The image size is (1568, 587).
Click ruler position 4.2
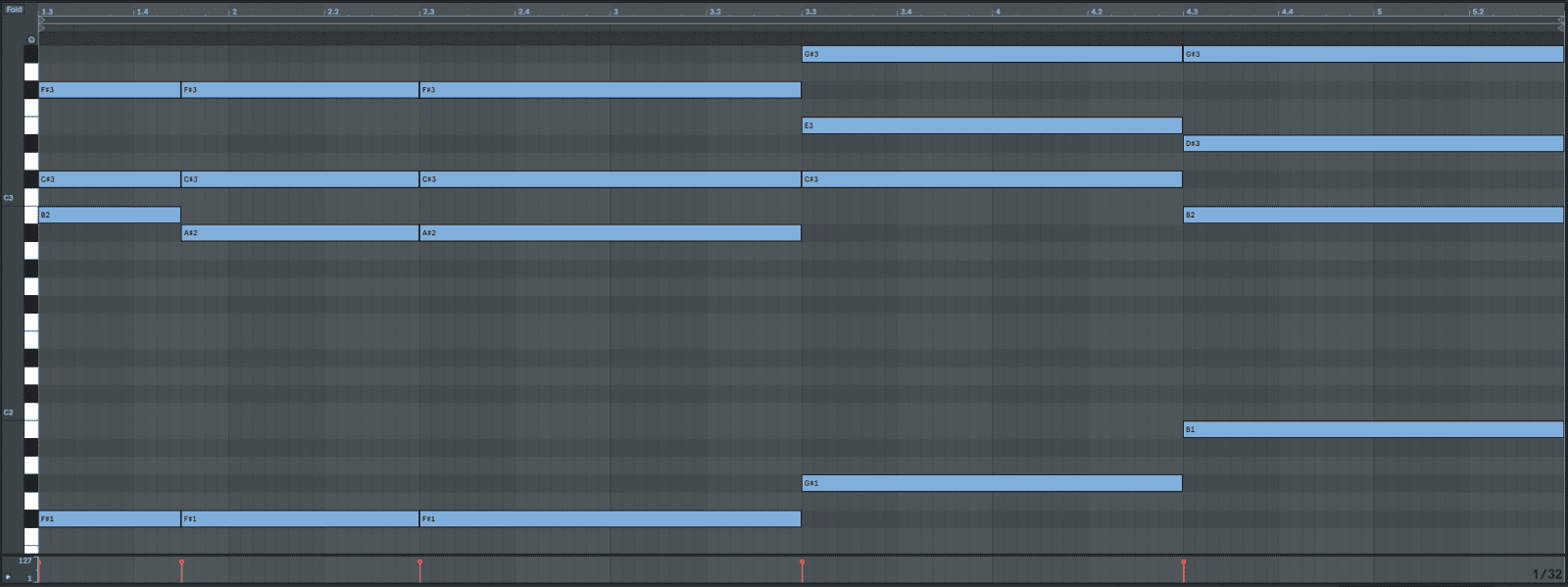(x=1096, y=12)
